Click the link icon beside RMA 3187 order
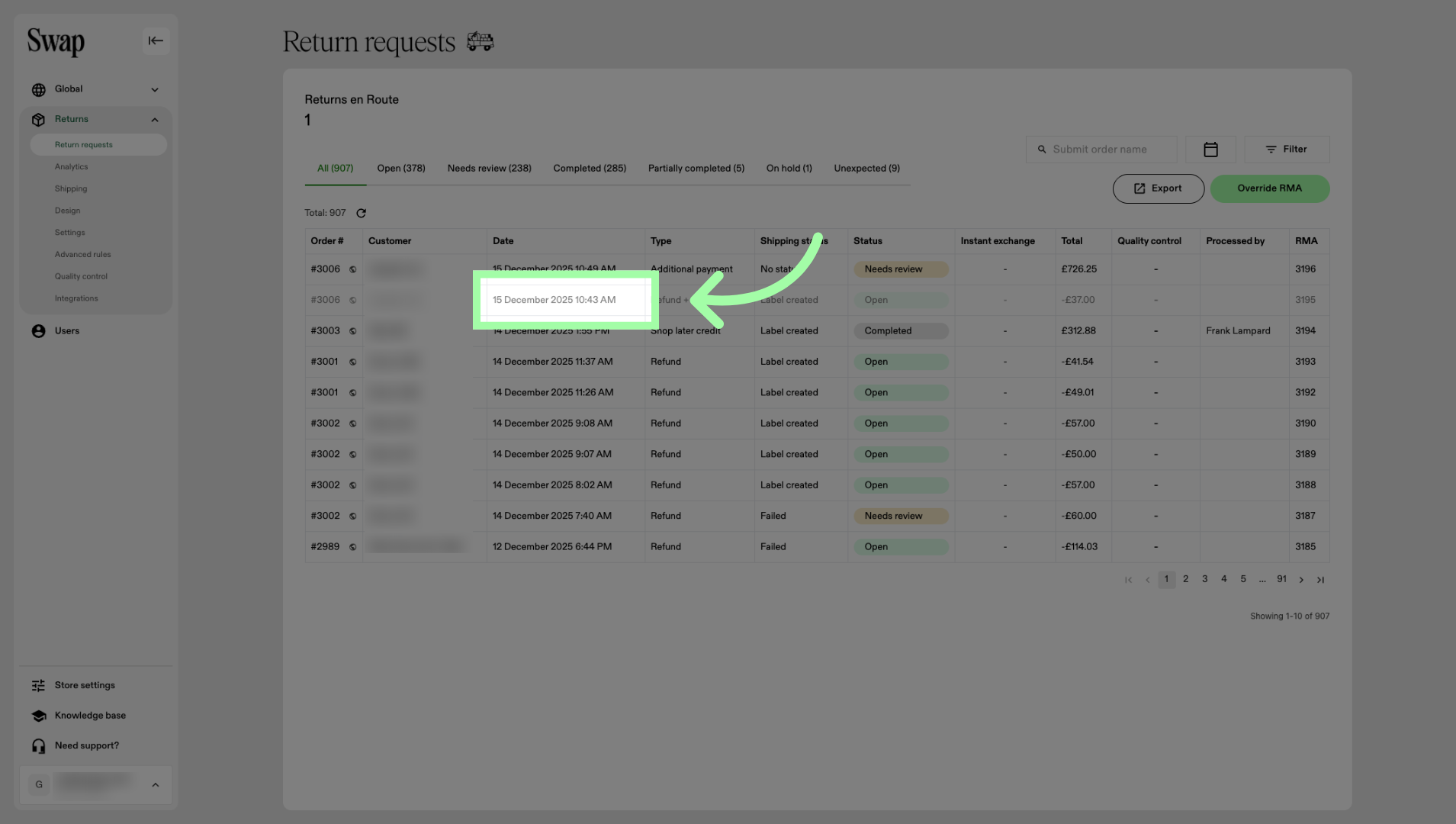The width and height of the screenshot is (1456, 824). [x=352, y=517]
